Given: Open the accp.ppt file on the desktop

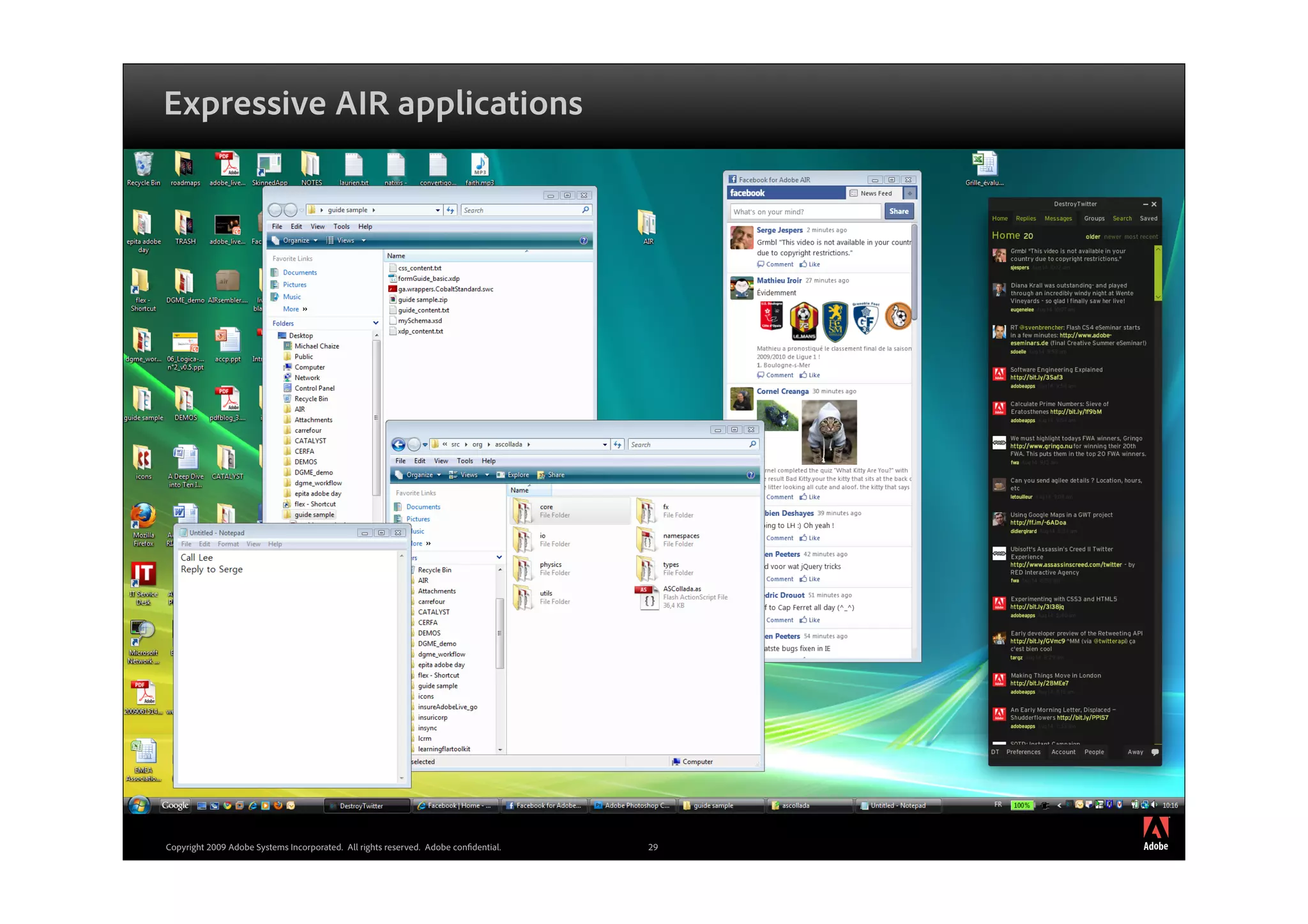Looking at the screenshot, I should click(x=227, y=345).
